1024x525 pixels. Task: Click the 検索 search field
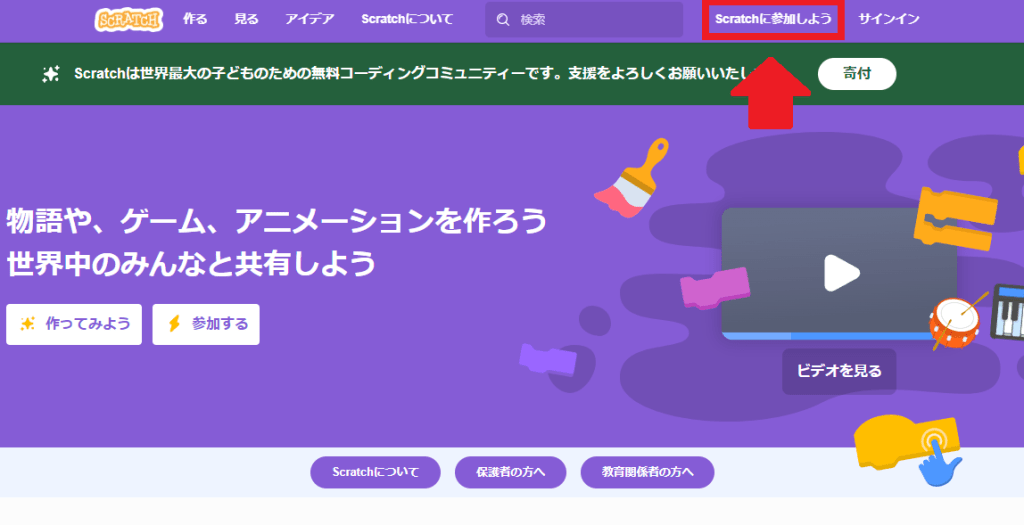click(584, 20)
